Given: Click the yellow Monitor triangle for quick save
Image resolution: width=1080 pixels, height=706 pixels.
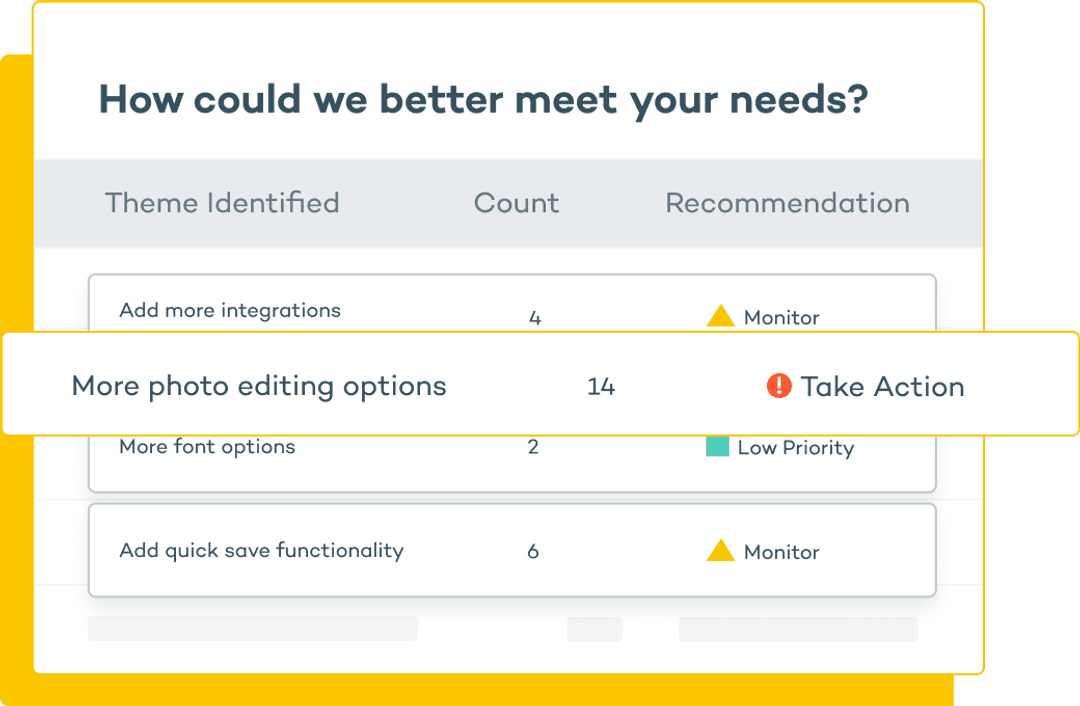Looking at the screenshot, I should pyautogui.click(x=720, y=550).
